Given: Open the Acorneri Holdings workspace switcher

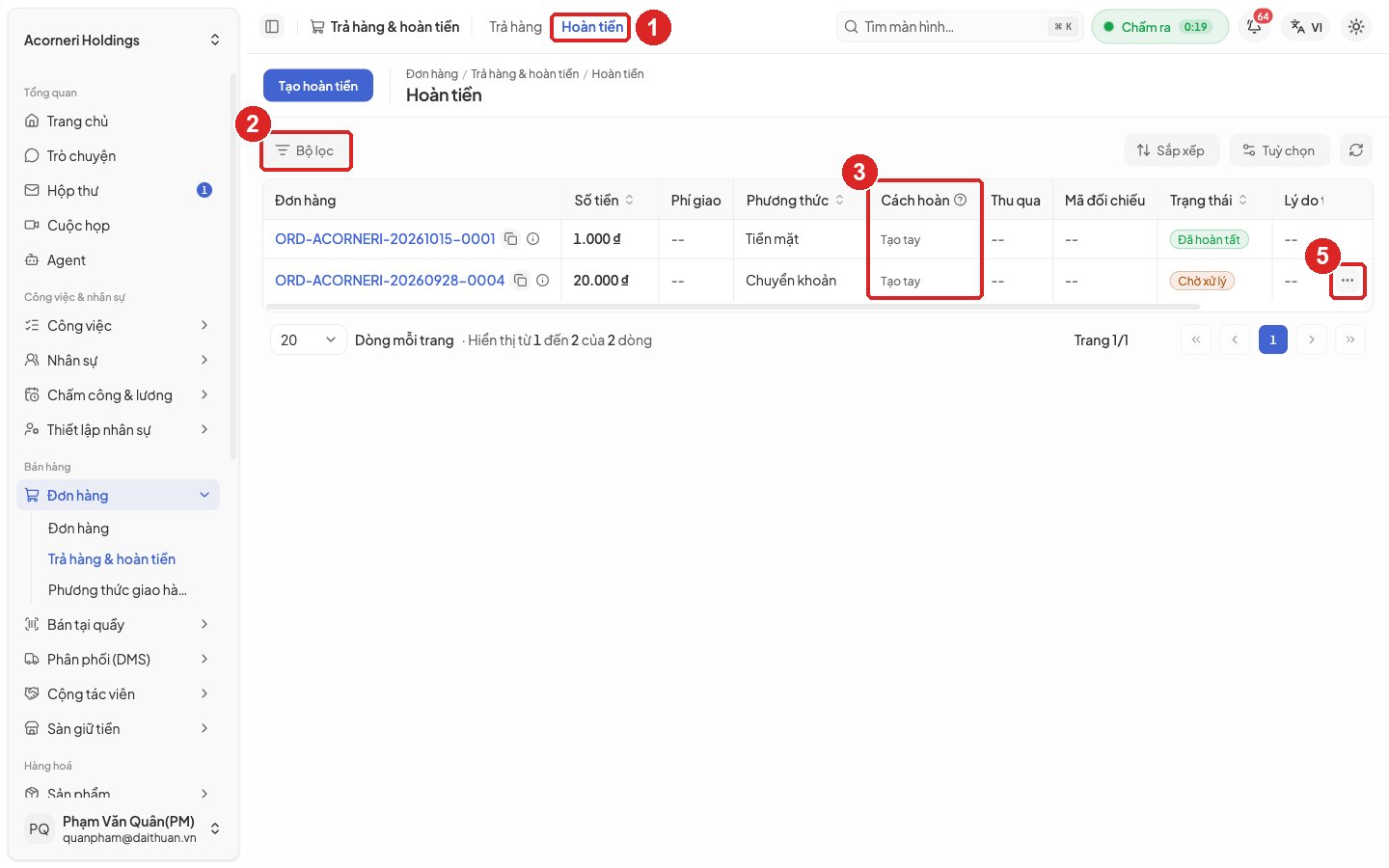Looking at the screenshot, I should point(122,40).
